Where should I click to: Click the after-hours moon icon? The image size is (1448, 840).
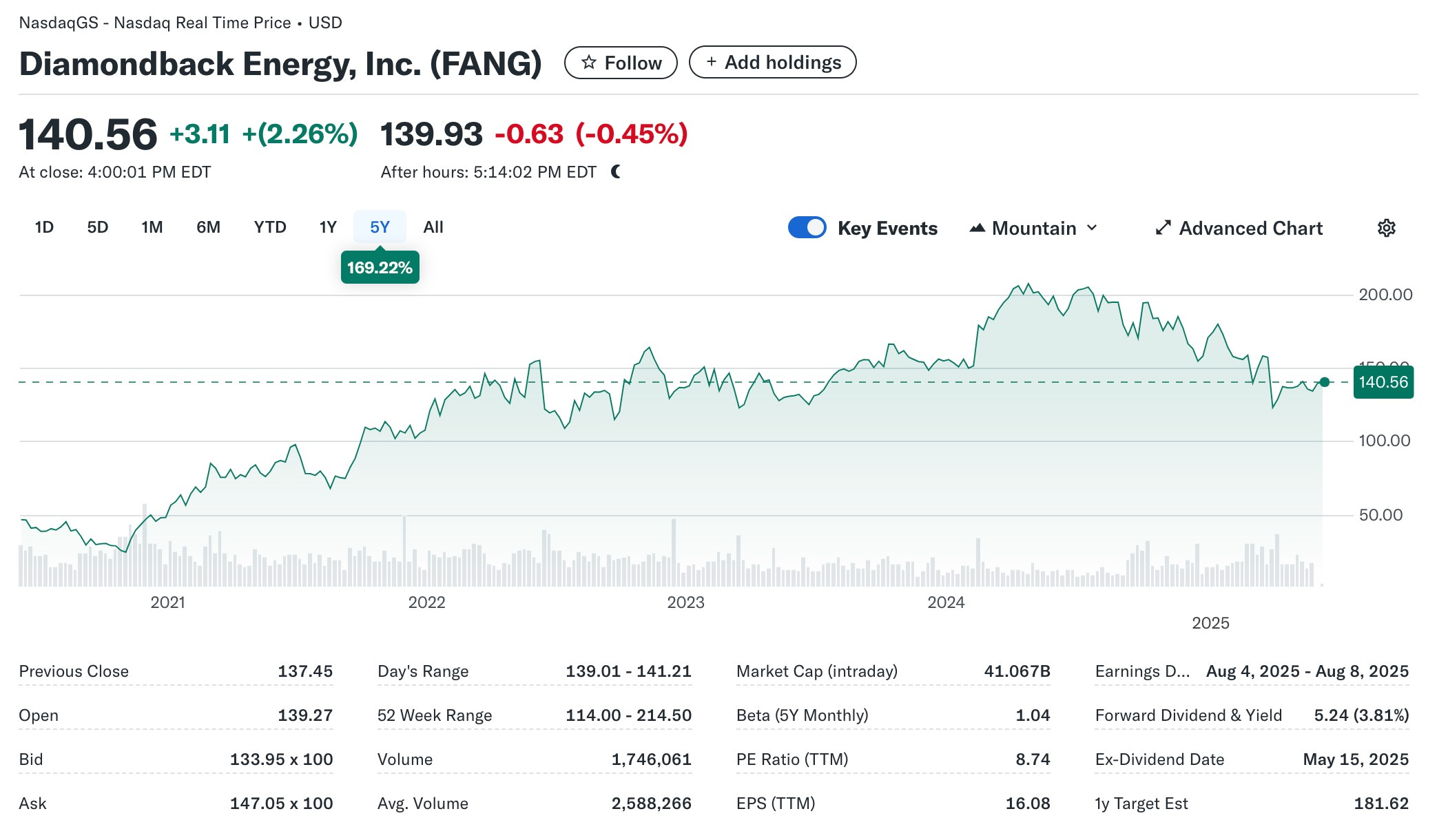(616, 171)
